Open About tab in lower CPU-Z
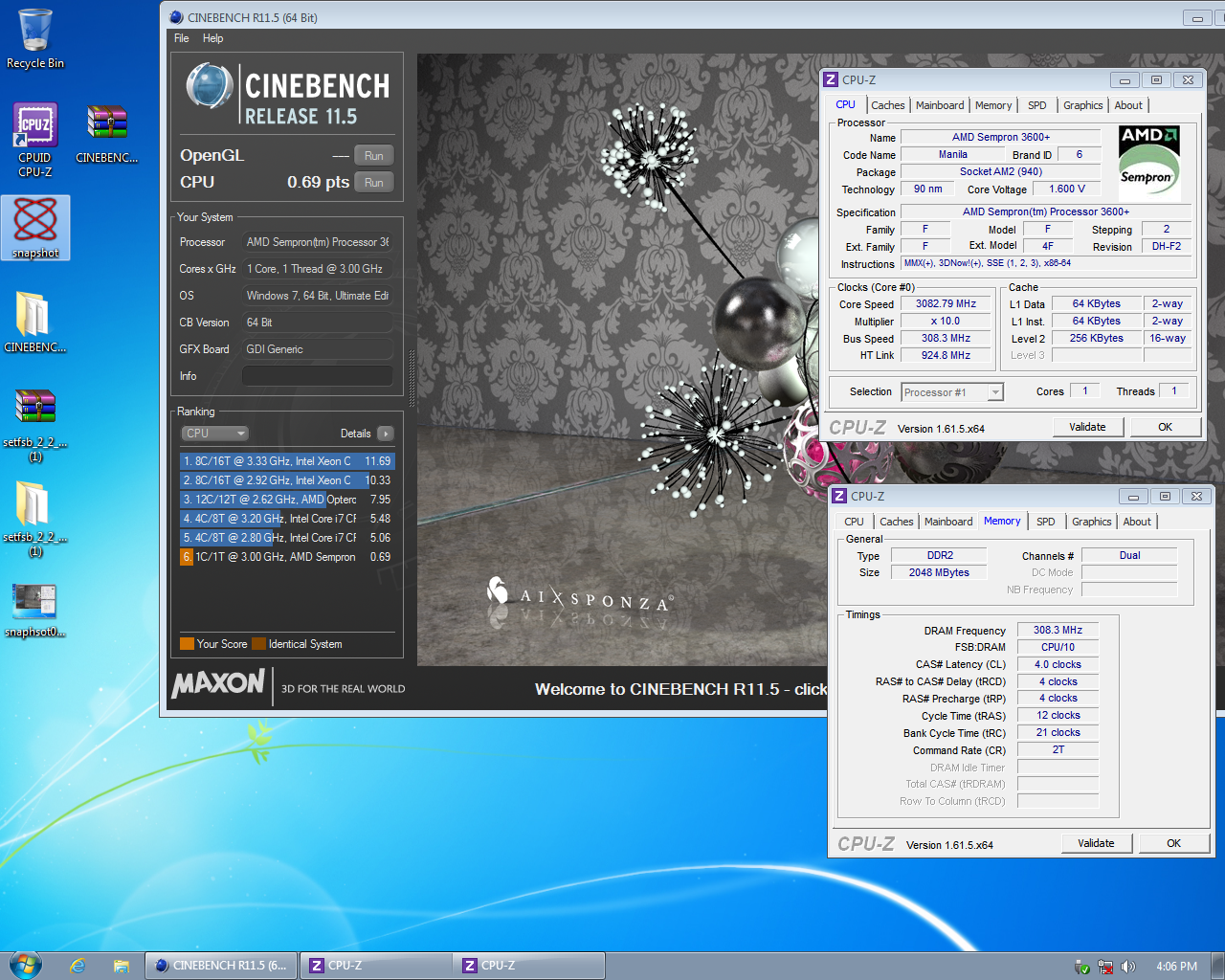Screen dimensions: 1225x980 pyautogui.click(x=1137, y=522)
